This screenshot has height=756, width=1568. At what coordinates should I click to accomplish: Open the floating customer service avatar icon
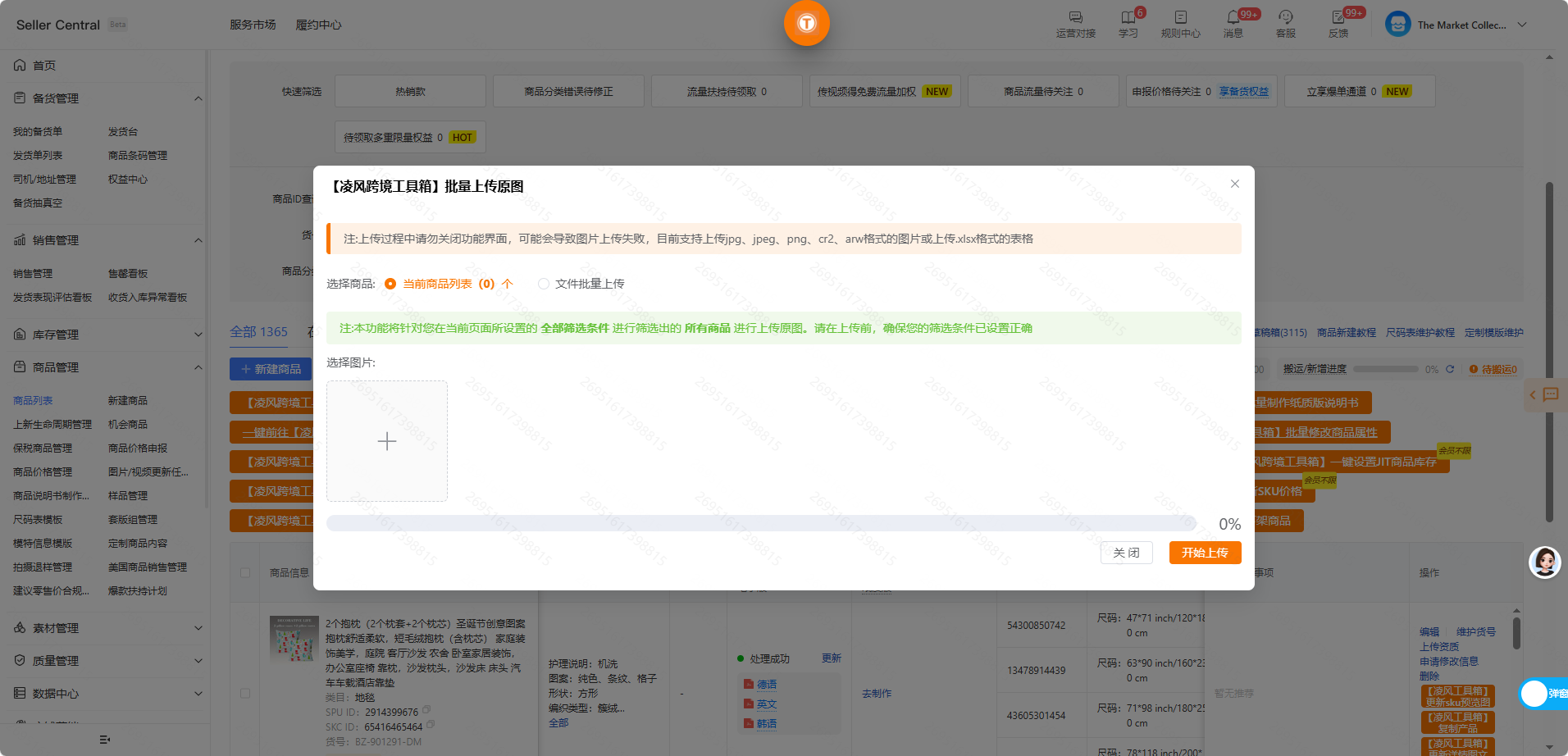(x=1544, y=563)
